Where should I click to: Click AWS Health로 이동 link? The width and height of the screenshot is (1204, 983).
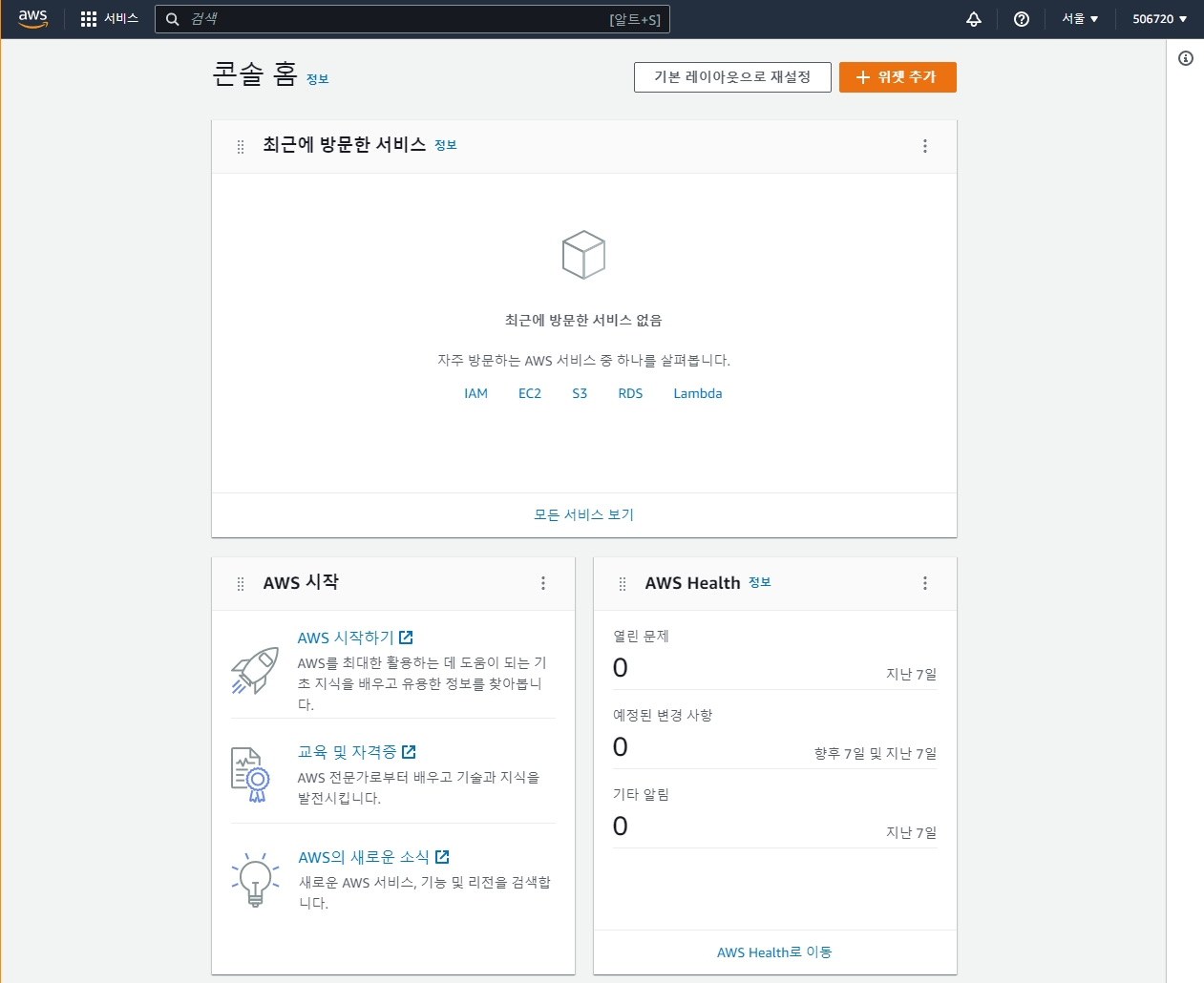tap(774, 952)
